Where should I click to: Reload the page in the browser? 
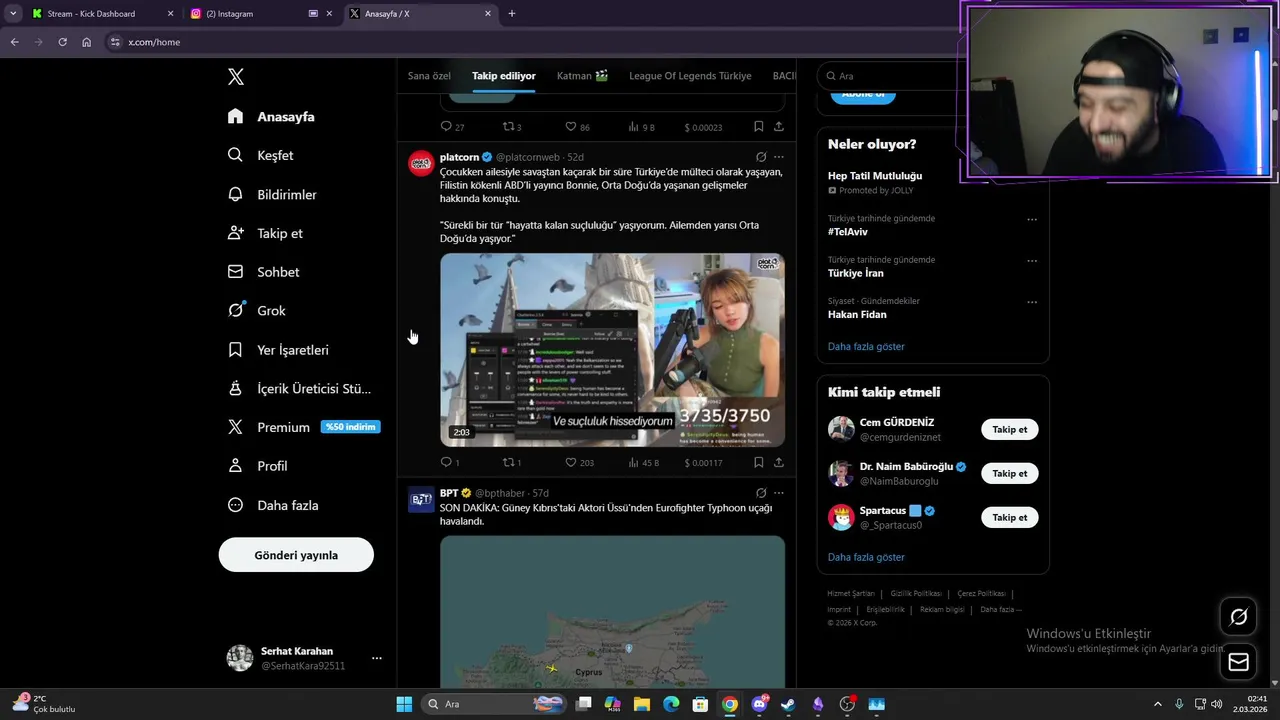pos(62,42)
